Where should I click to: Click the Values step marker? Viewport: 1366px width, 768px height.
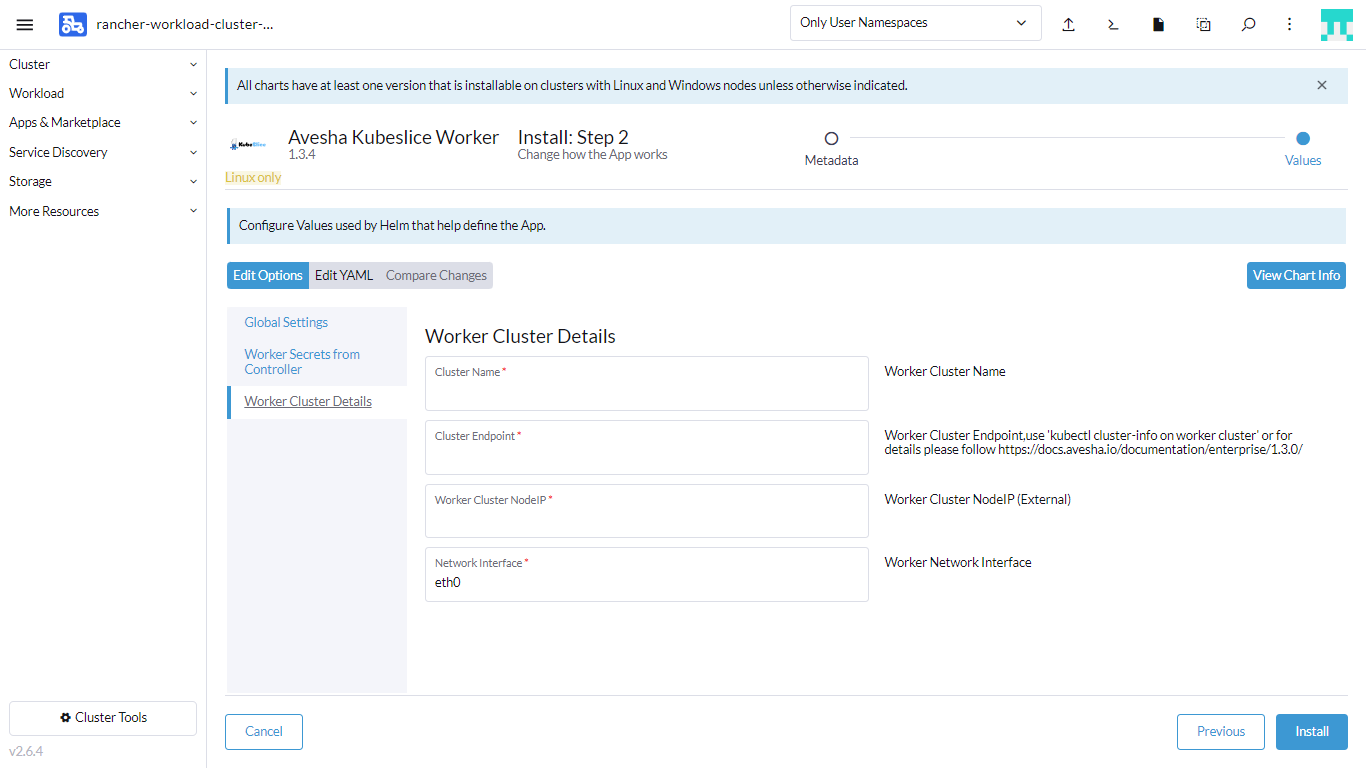click(1303, 139)
